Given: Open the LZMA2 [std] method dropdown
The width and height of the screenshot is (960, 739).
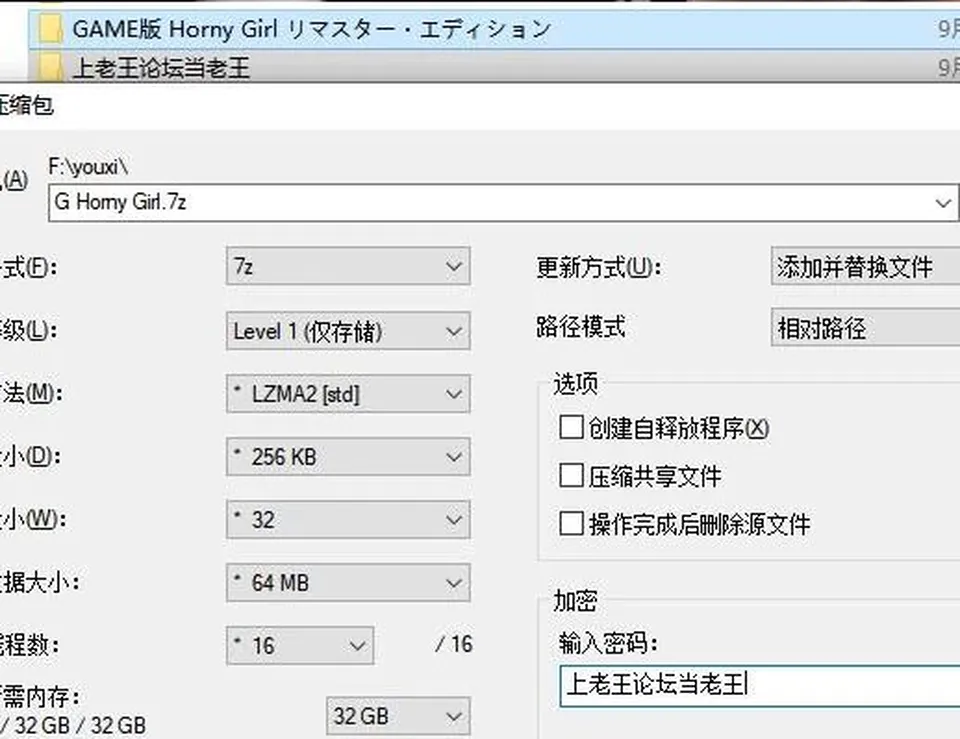Looking at the screenshot, I should point(348,394).
